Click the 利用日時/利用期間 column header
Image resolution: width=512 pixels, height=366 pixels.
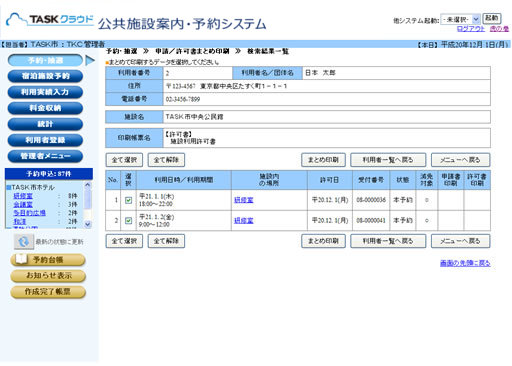184,180
